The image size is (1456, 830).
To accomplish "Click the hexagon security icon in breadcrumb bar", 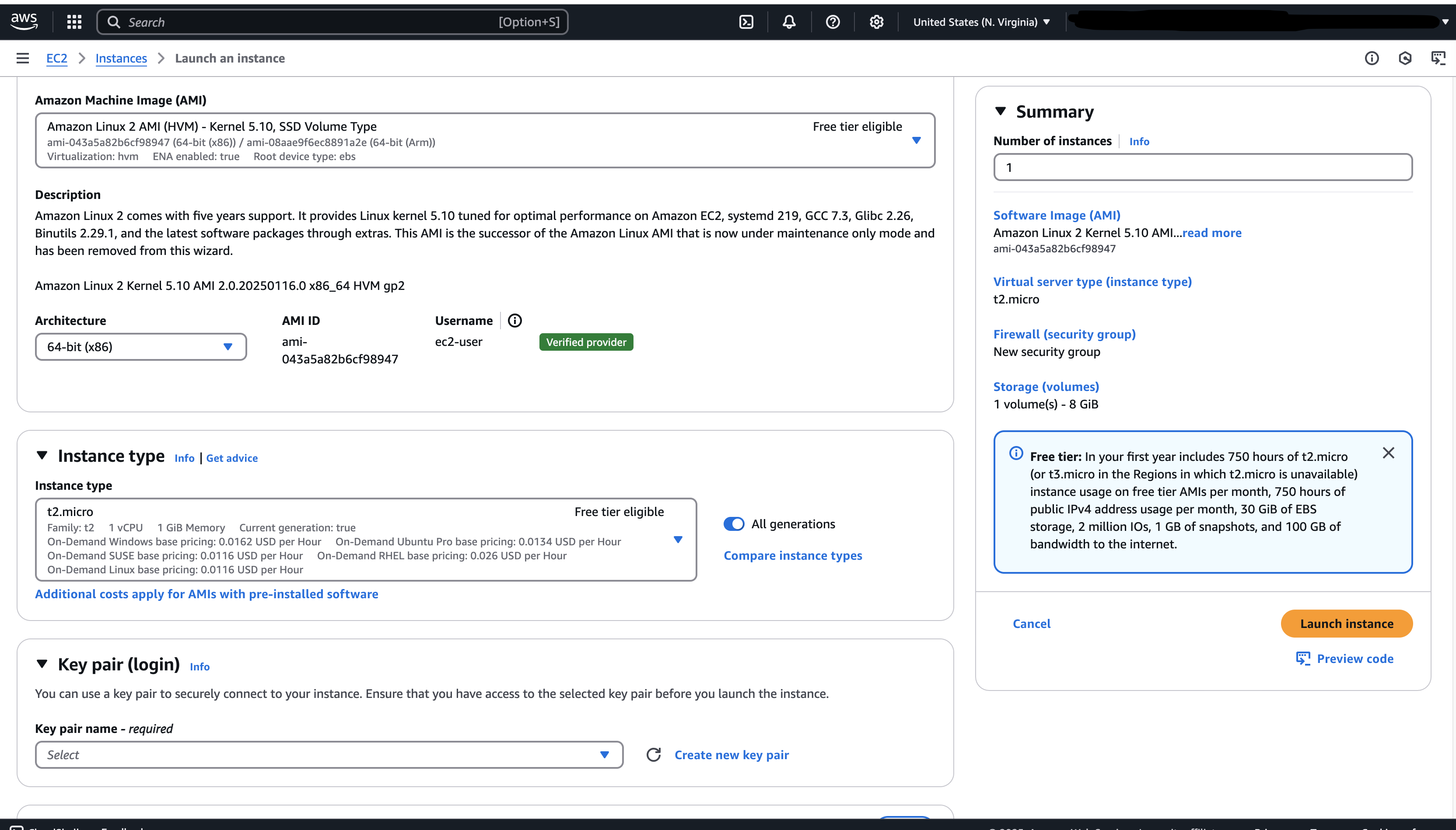I will point(1405,58).
